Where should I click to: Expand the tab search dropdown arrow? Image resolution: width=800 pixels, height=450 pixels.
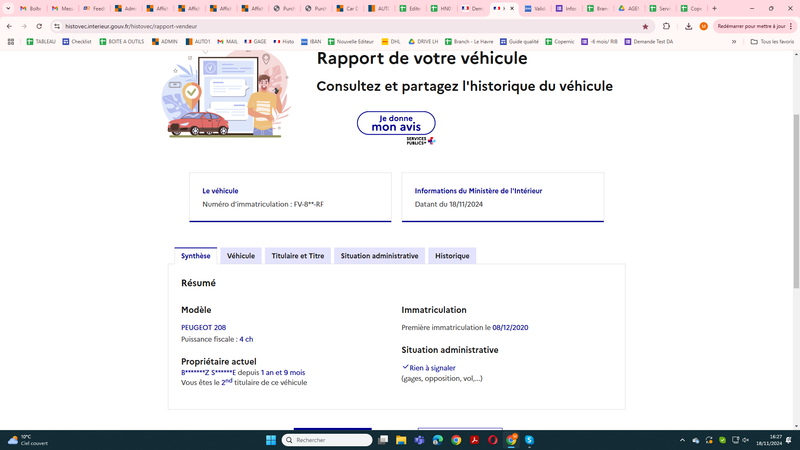[x=8, y=8]
